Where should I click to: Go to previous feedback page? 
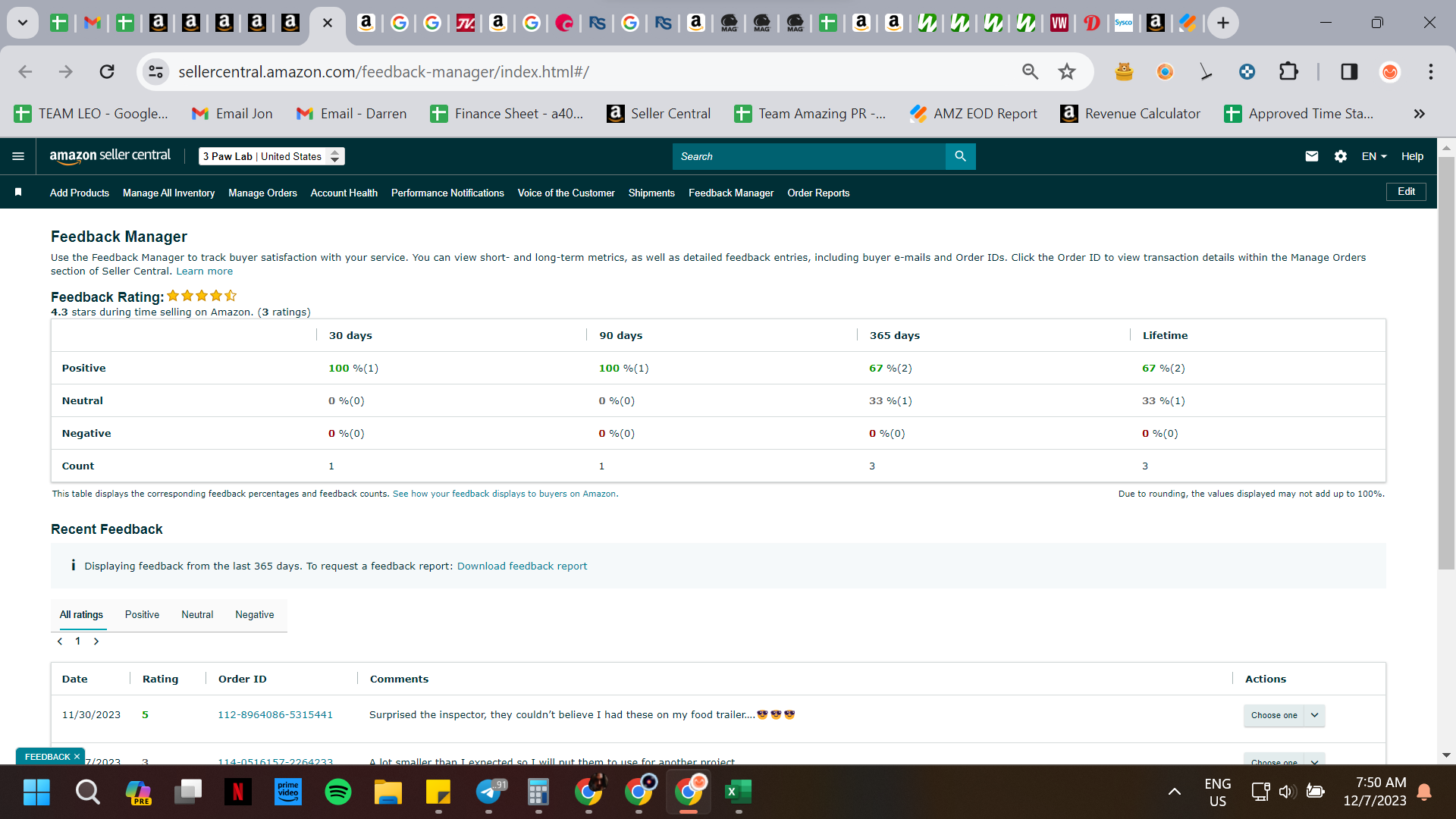[x=60, y=641]
